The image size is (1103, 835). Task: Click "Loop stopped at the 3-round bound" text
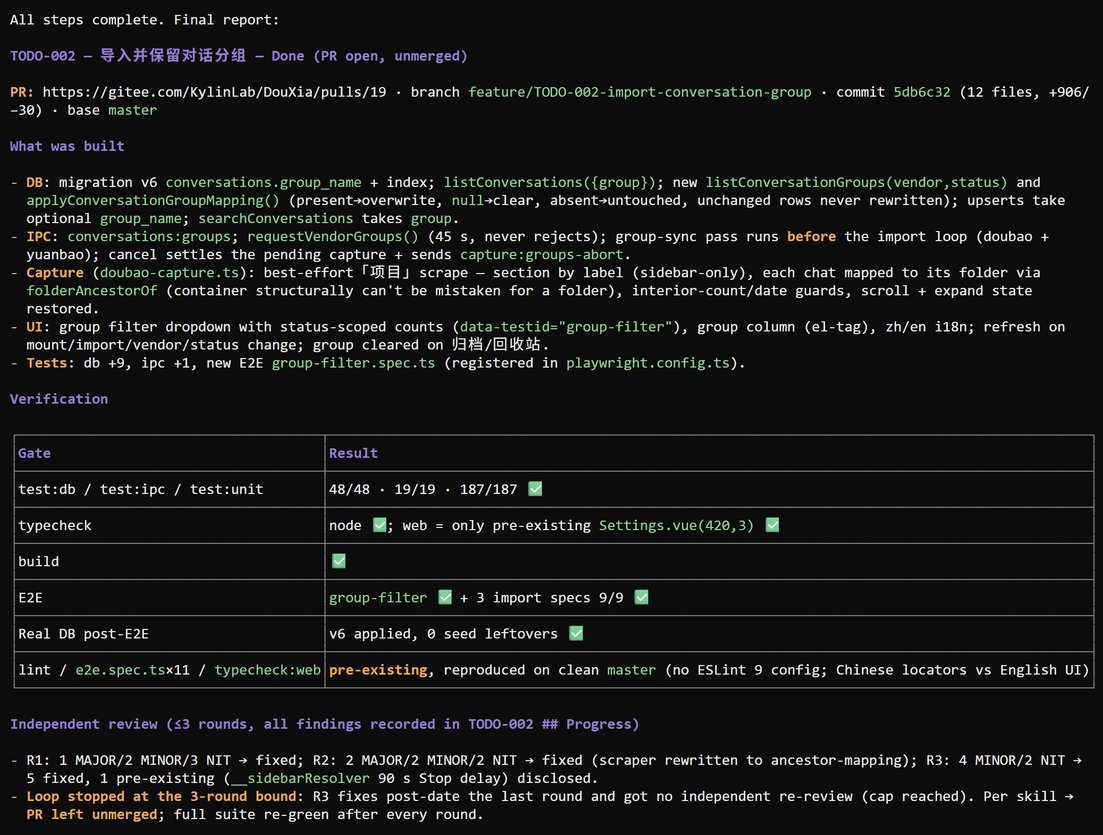point(161,796)
